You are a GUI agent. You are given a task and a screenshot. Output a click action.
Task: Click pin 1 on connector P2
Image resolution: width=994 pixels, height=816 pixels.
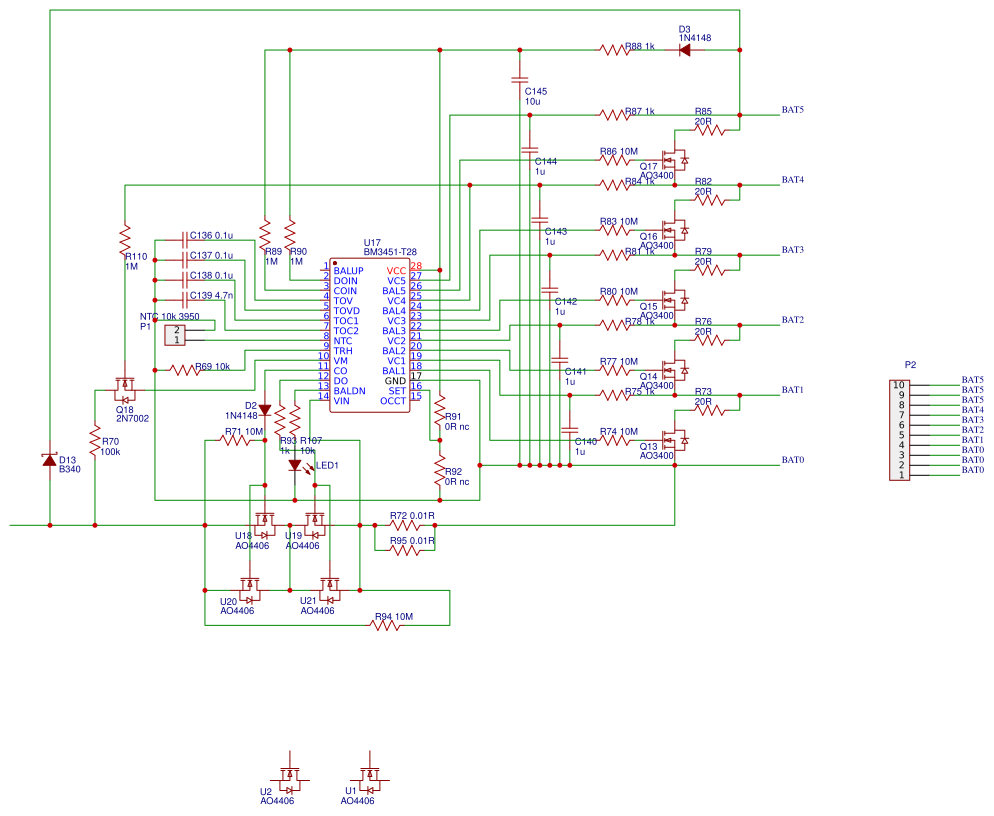901,475
